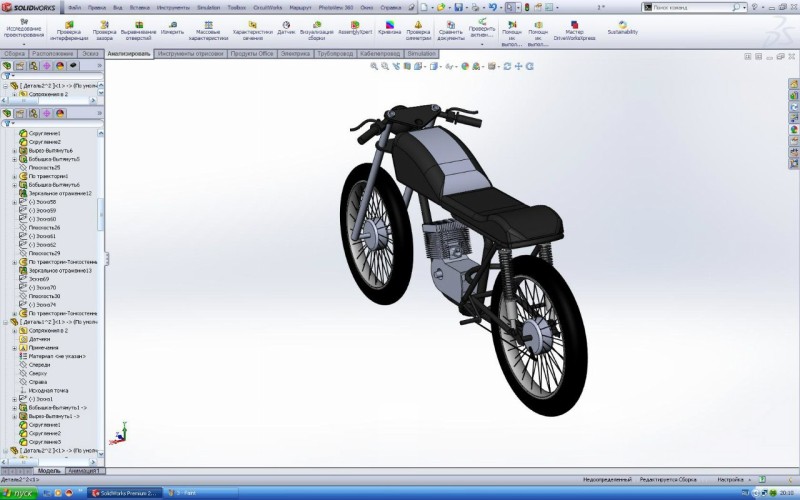
Task: Open the Датчик sensor tool
Action: (x=286, y=28)
